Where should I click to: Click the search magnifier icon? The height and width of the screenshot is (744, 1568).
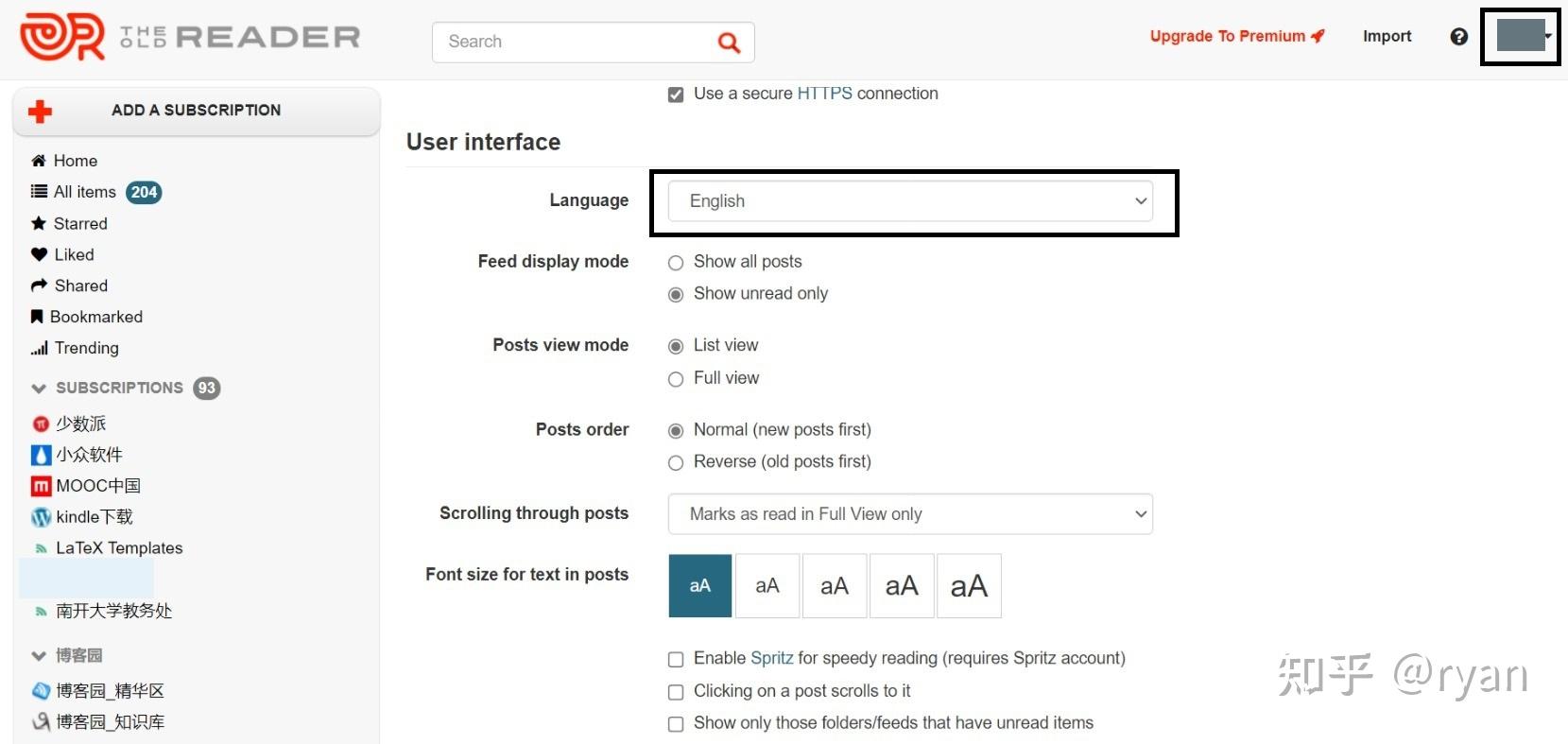click(728, 43)
